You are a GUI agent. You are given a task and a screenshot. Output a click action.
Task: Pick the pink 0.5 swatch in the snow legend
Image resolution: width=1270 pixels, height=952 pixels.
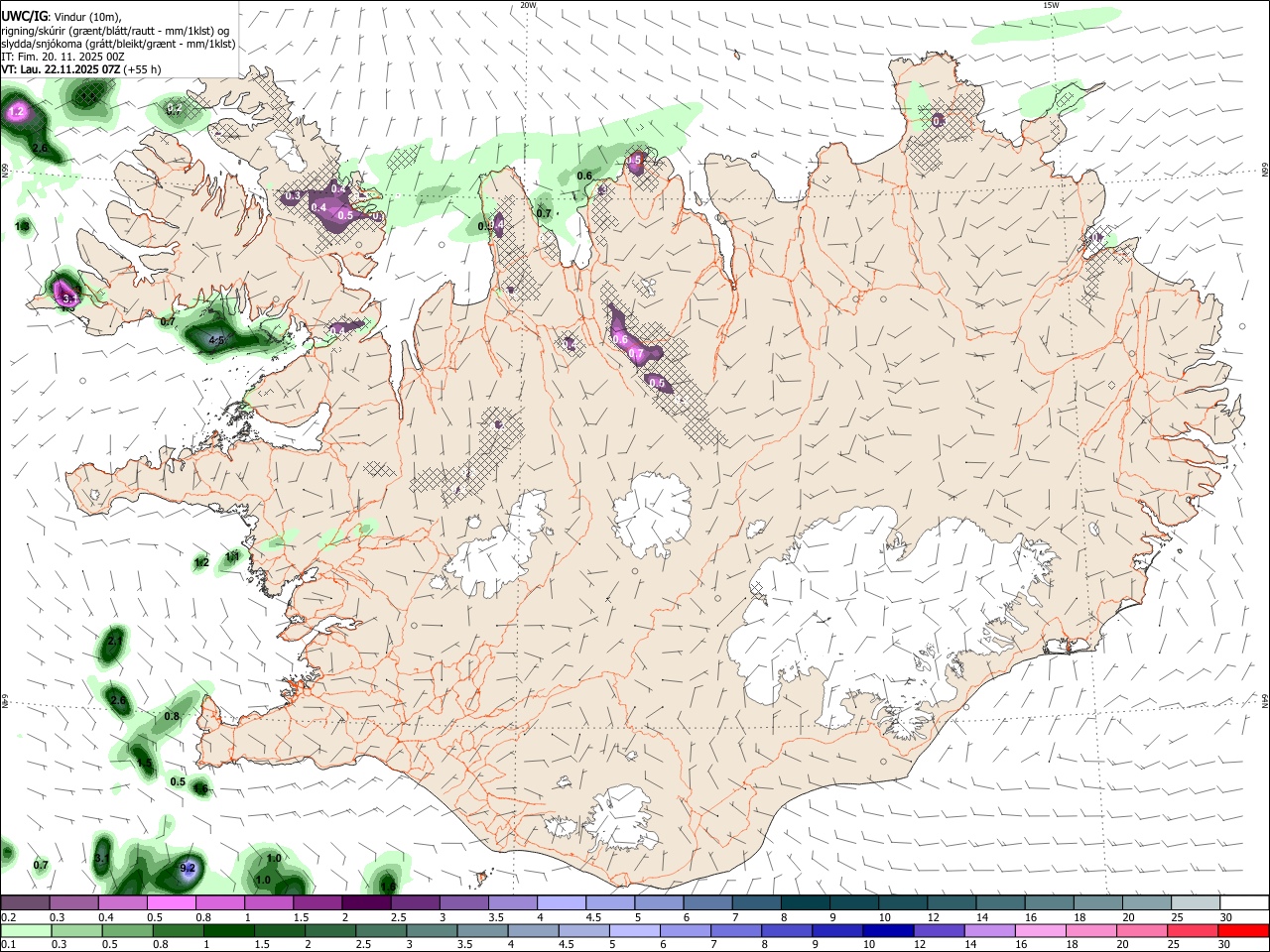(171, 902)
